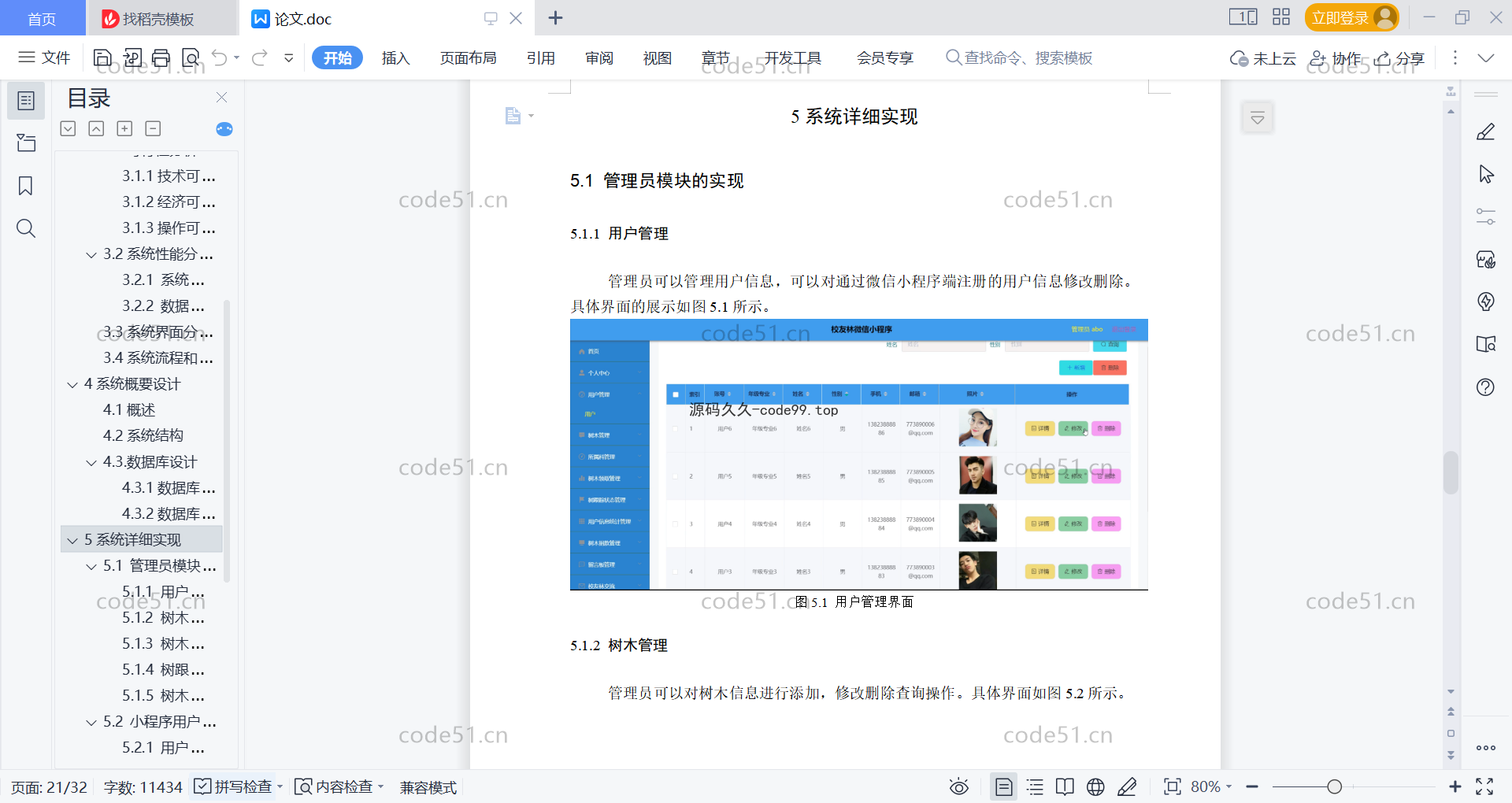Select the outline/contents sidebar icon
Viewport: 1512px width, 803px height.
click(26, 101)
